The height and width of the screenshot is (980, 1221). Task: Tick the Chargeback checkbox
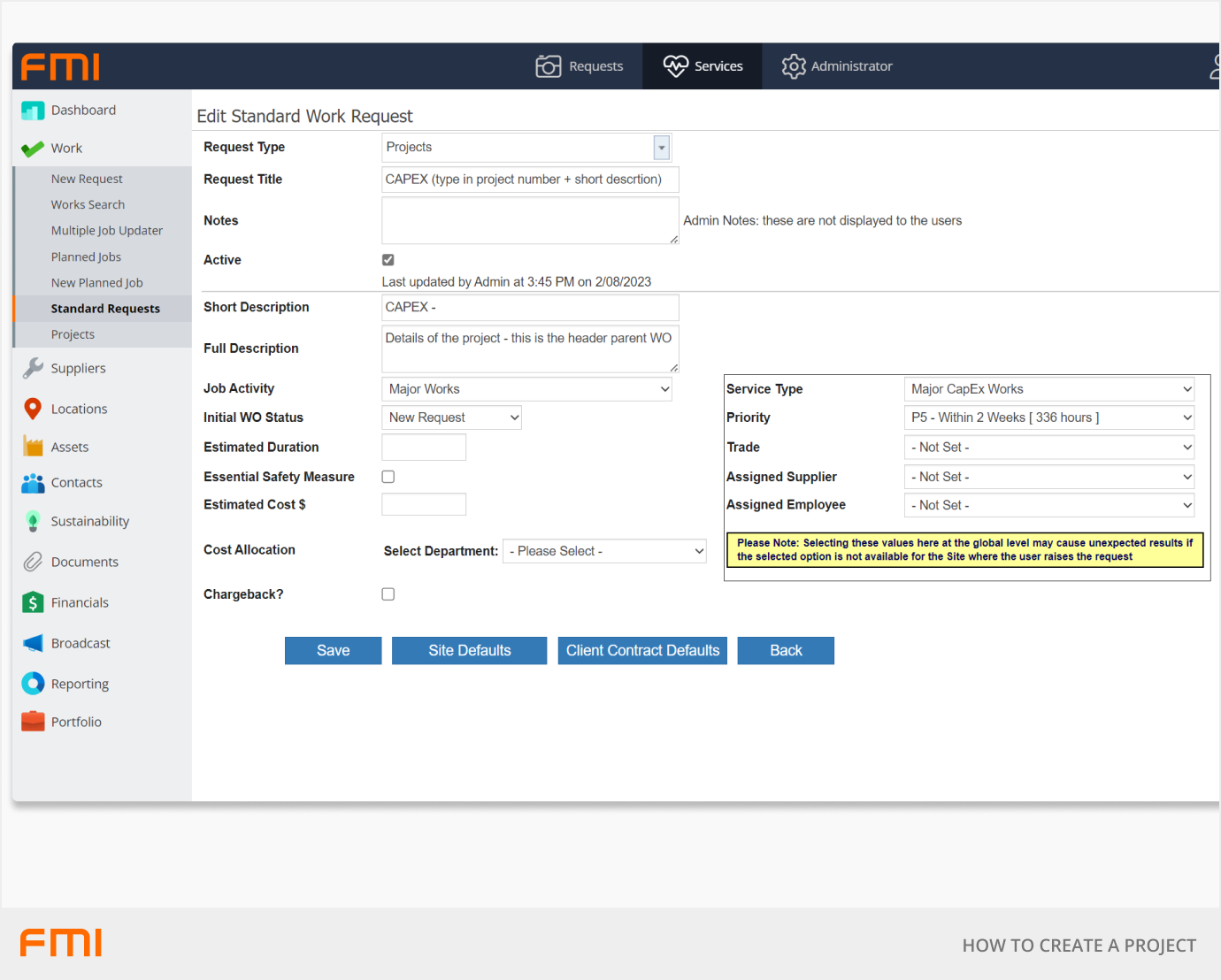(388, 594)
